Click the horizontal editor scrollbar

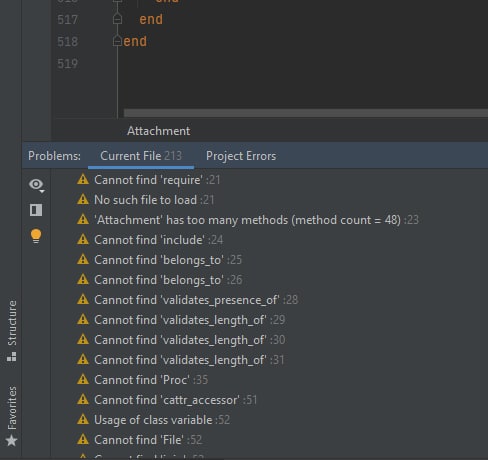pos(306,113)
